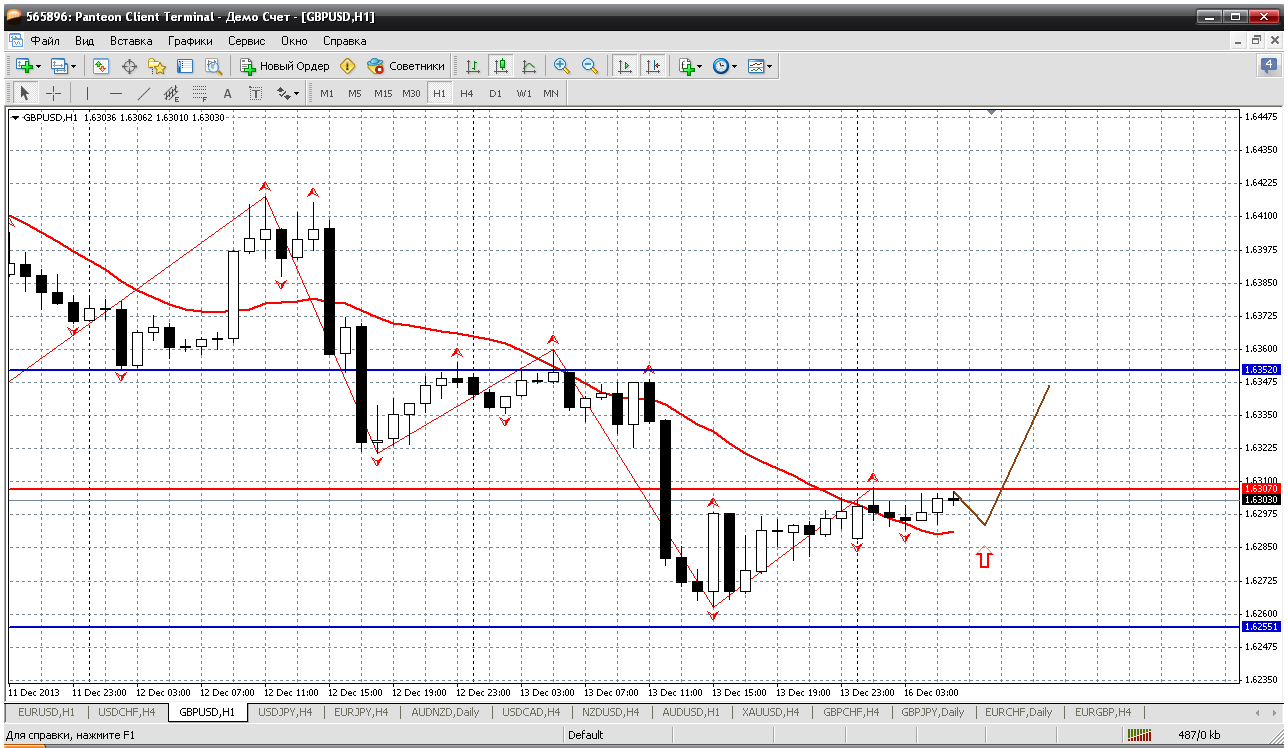Click the Zoom In magnifier icon

tap(562, 66)
